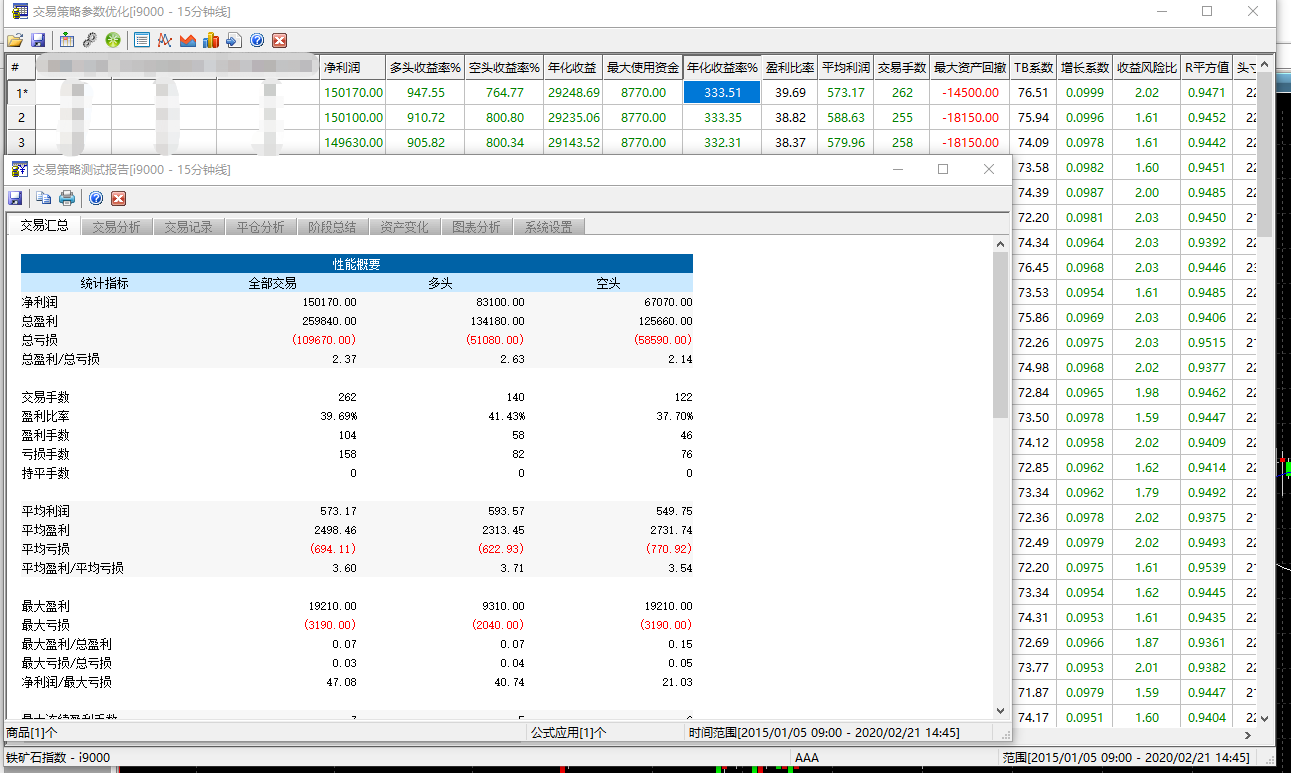
Task: Click the 最大资产回撤 column header
Action: [x=969, y=68]
